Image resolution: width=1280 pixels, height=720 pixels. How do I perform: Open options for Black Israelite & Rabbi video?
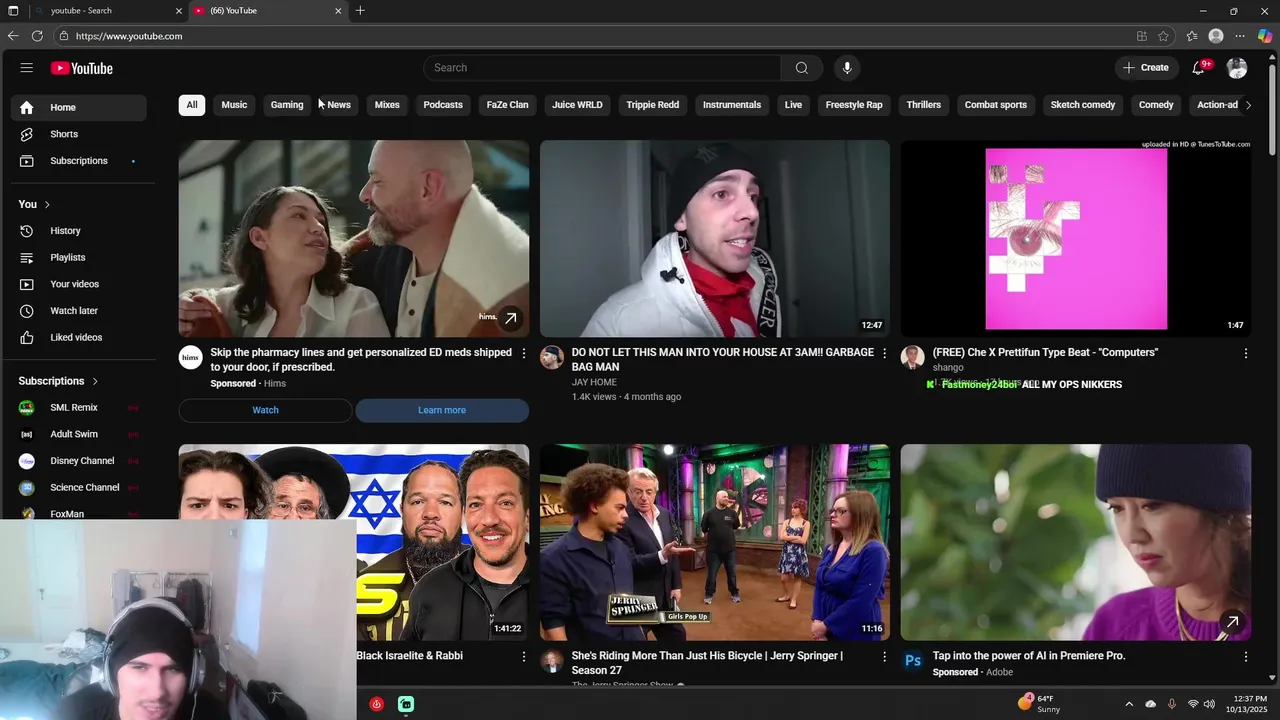pyautogui.click(x=523, y=657)
